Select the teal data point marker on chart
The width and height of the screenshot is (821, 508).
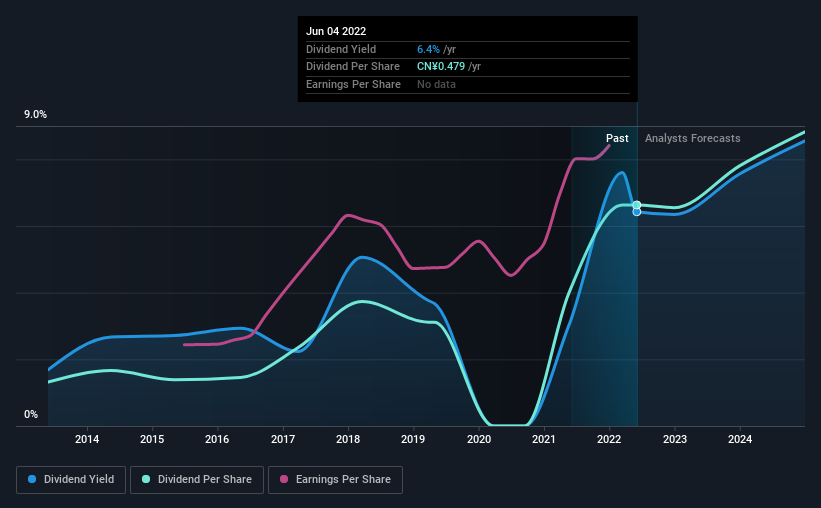coord(637,205)
